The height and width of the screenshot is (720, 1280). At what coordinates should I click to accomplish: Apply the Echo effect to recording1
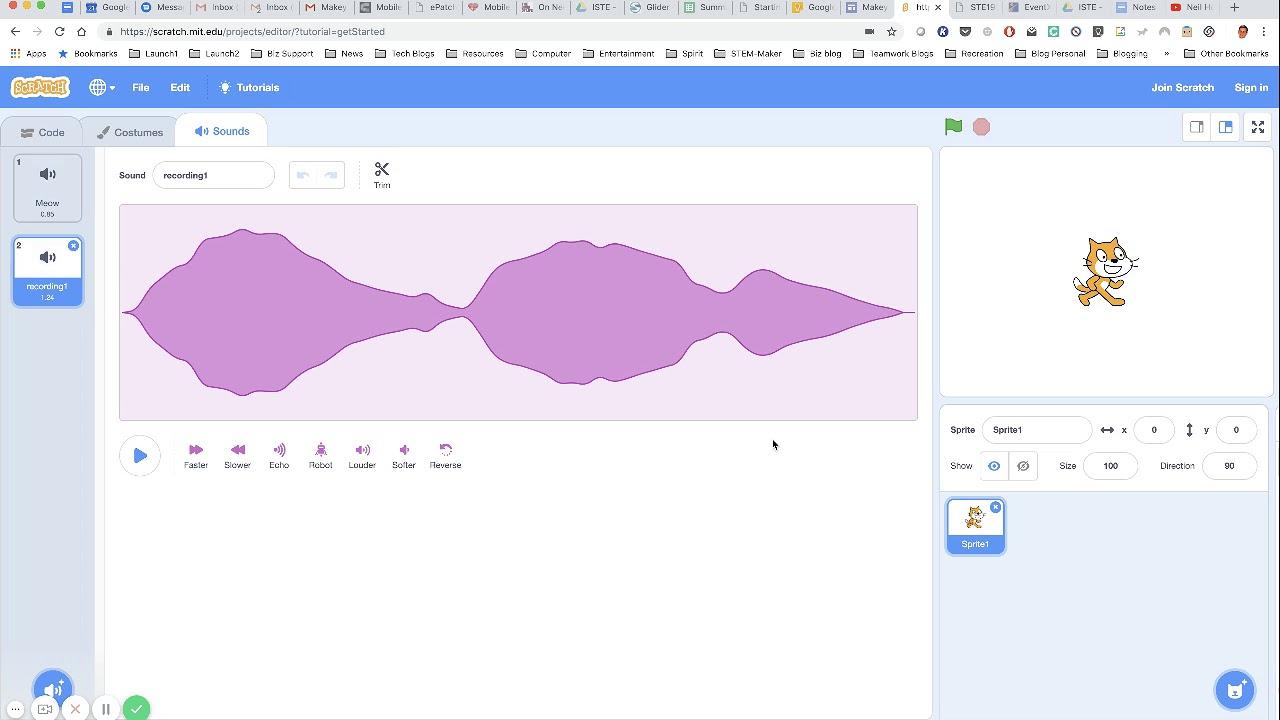[x=279, y=455]
